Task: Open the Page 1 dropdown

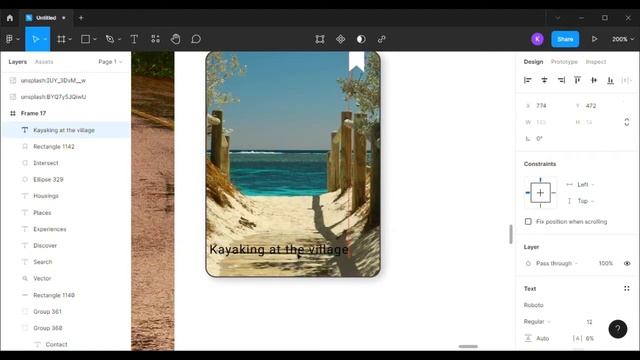Action: 110,62
